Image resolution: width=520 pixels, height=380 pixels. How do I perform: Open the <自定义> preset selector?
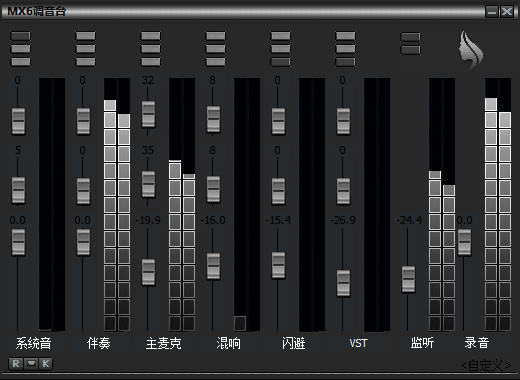click(486, 366)
